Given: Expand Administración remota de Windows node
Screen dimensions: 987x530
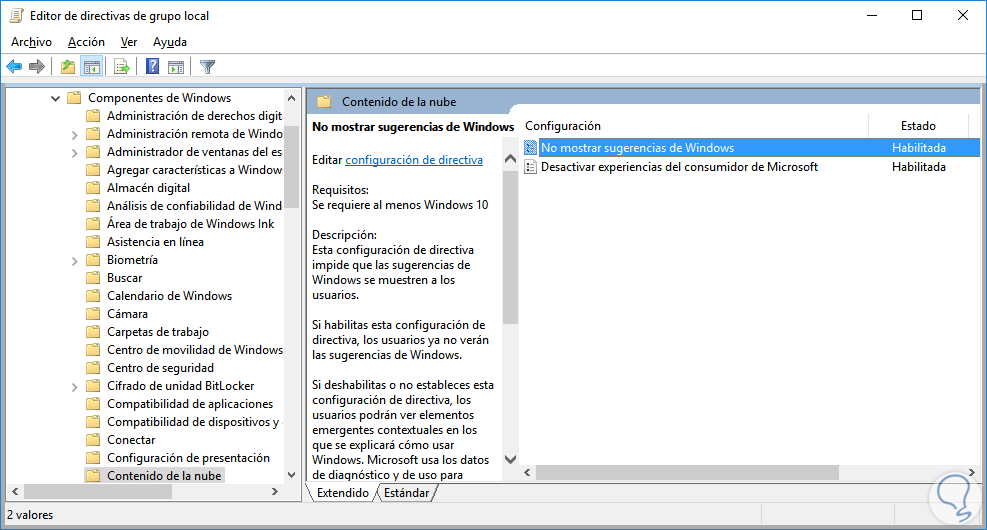Looking at the screenshot, I should point(74,135).
